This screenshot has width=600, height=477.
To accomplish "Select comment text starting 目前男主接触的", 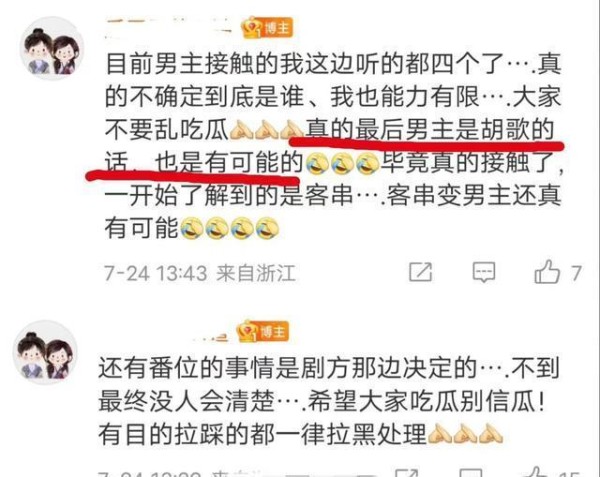I will click(333, 146).
